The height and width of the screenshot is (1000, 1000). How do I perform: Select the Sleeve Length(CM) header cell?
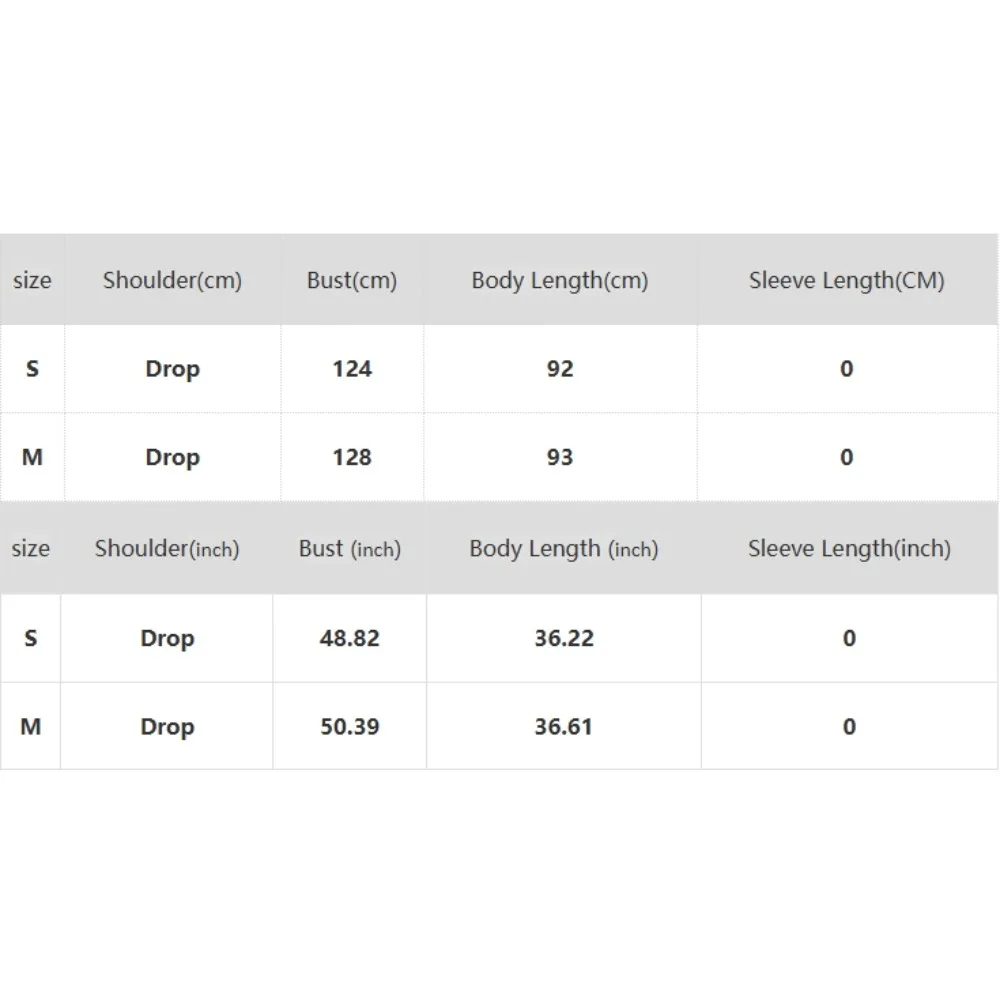tap(846, 281)
